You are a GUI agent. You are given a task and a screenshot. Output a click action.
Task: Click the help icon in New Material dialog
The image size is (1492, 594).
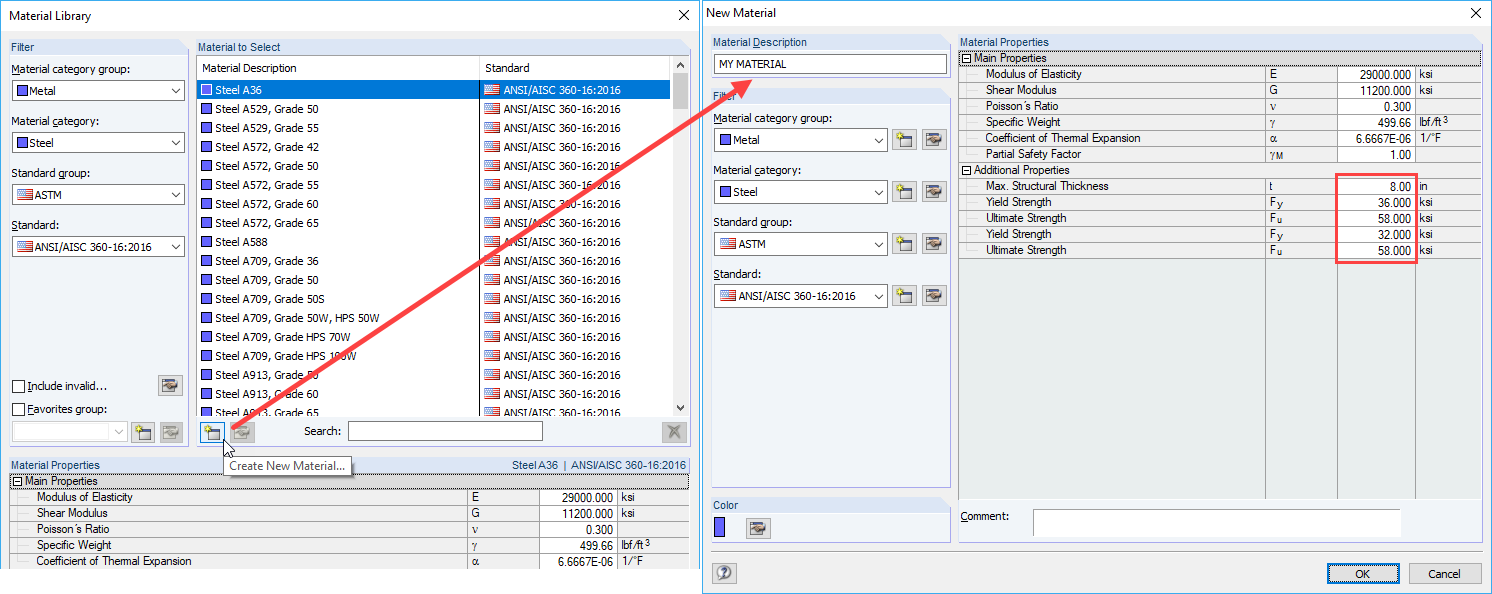click(725, 573)
